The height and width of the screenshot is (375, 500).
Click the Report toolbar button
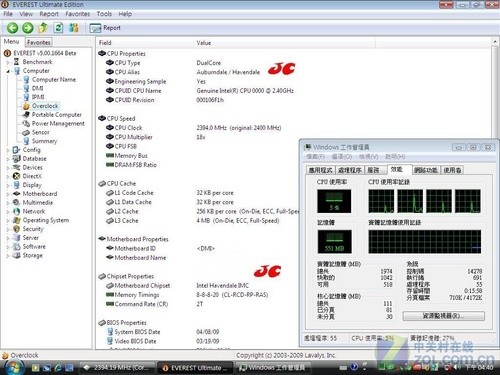tap(105, 28)
